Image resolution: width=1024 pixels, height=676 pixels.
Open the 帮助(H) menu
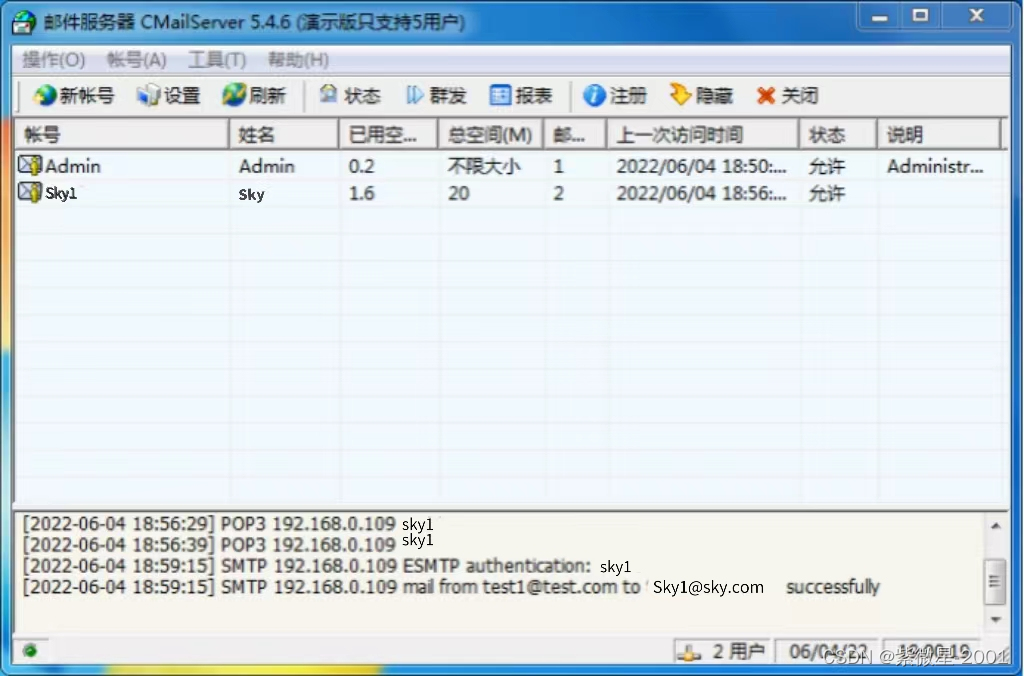298,60
